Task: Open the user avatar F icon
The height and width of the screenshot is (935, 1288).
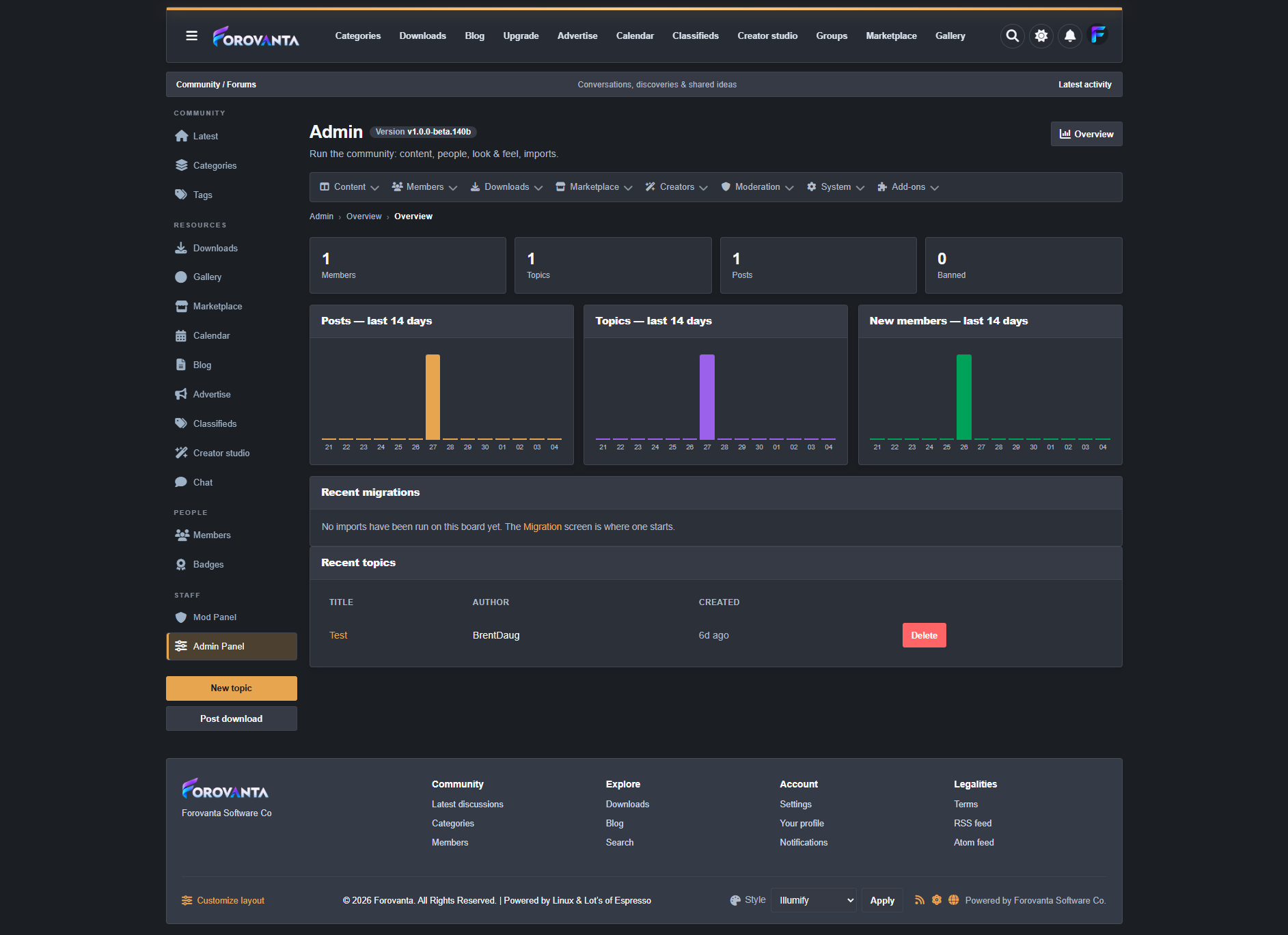Action: pyautogui.click(x=1098, y=35)
